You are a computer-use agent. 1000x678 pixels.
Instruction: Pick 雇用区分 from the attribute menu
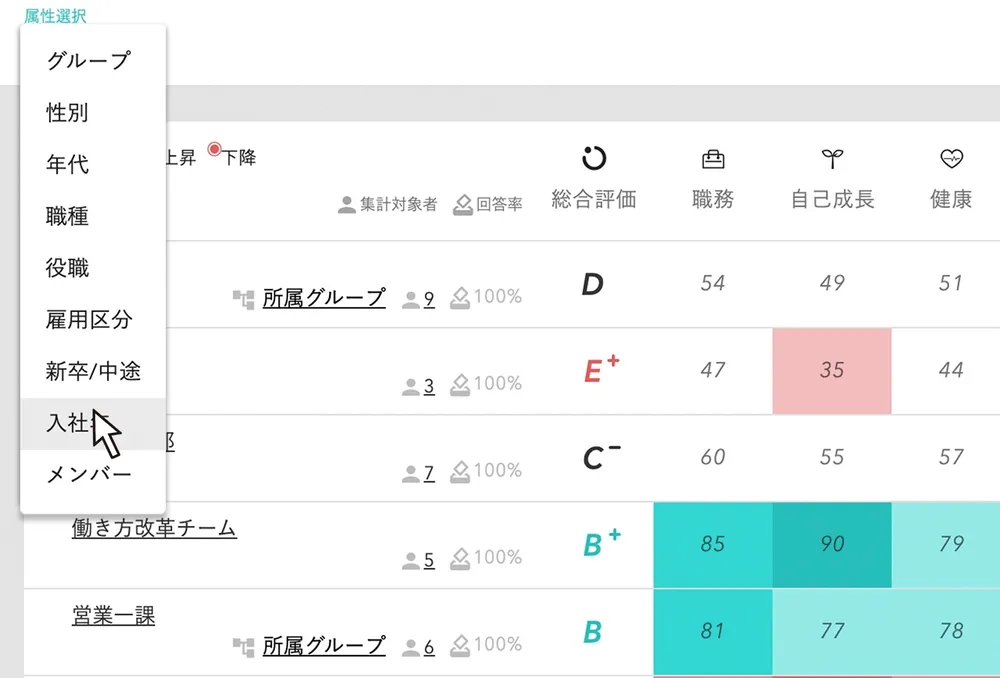pos(89,320)
